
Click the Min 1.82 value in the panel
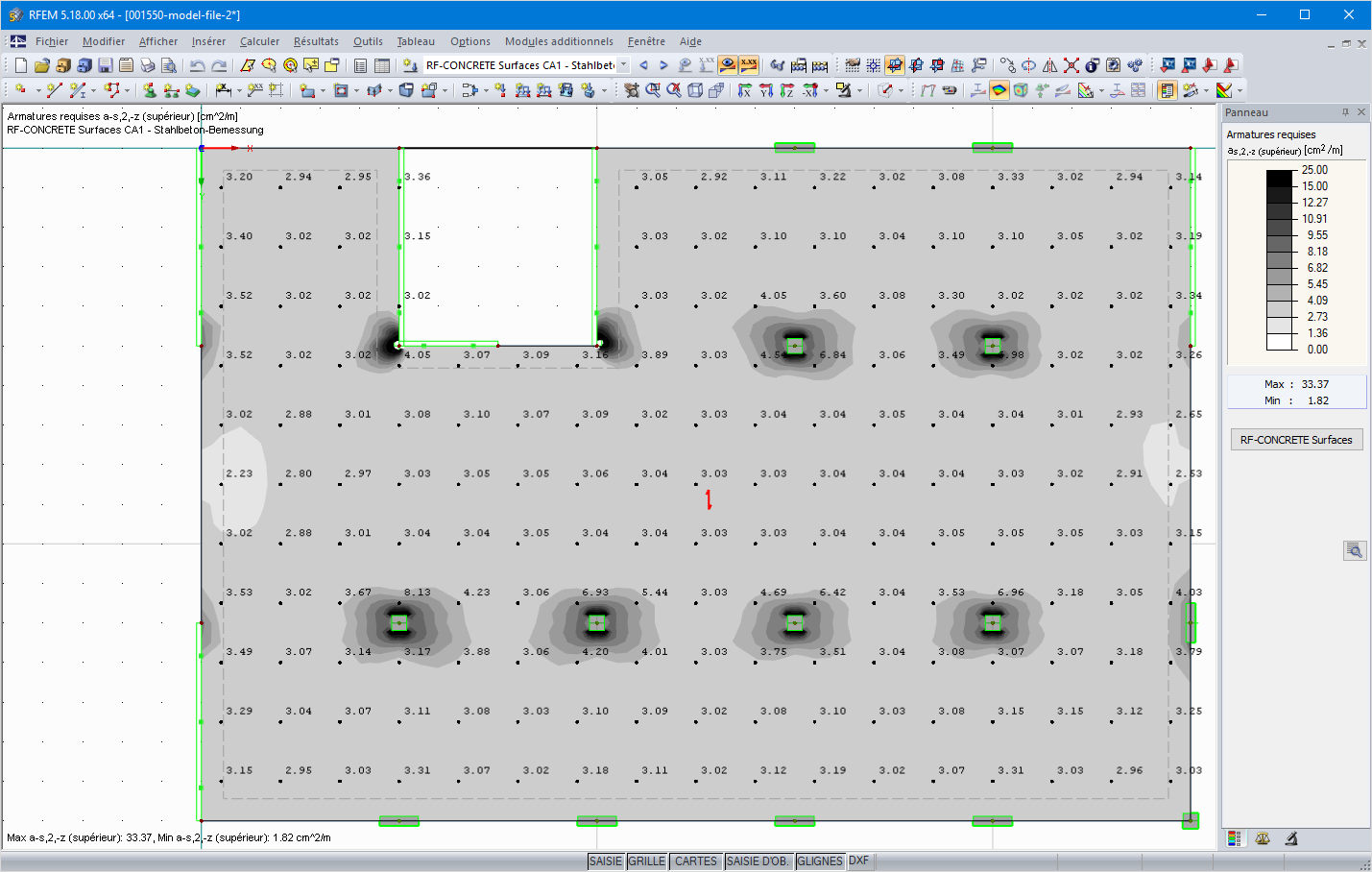[x=1318, y=400]
